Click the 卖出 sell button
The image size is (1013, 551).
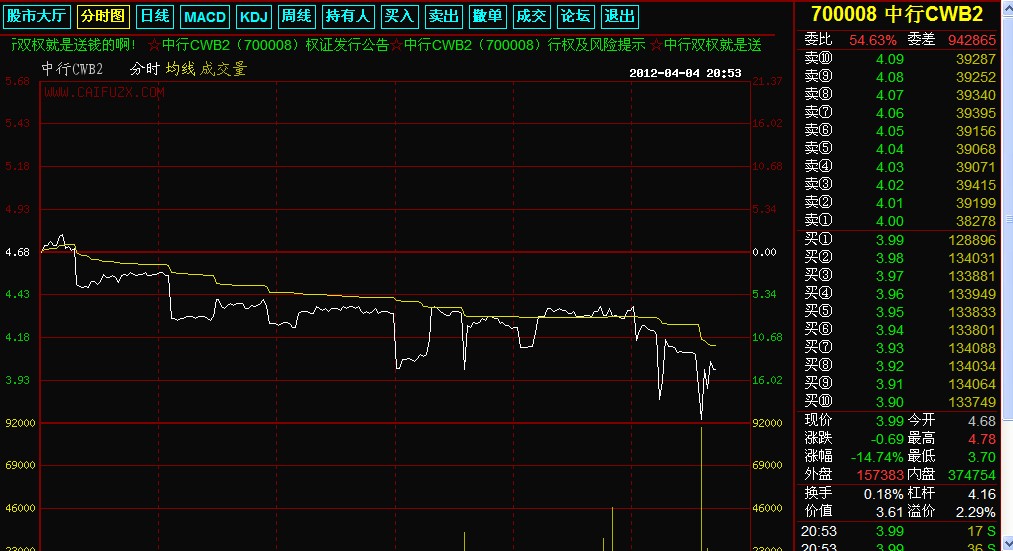(x=443, y=16)
